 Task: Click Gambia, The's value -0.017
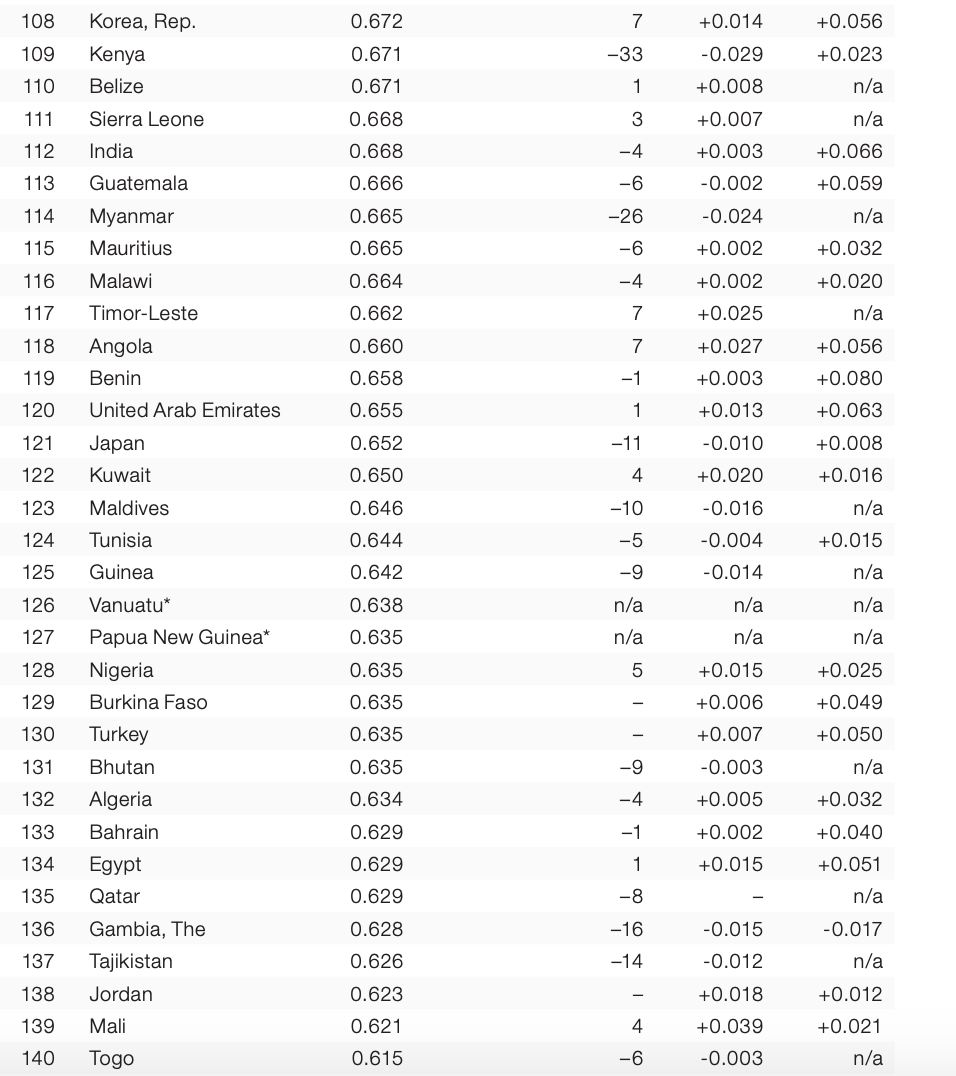(852, 929)
